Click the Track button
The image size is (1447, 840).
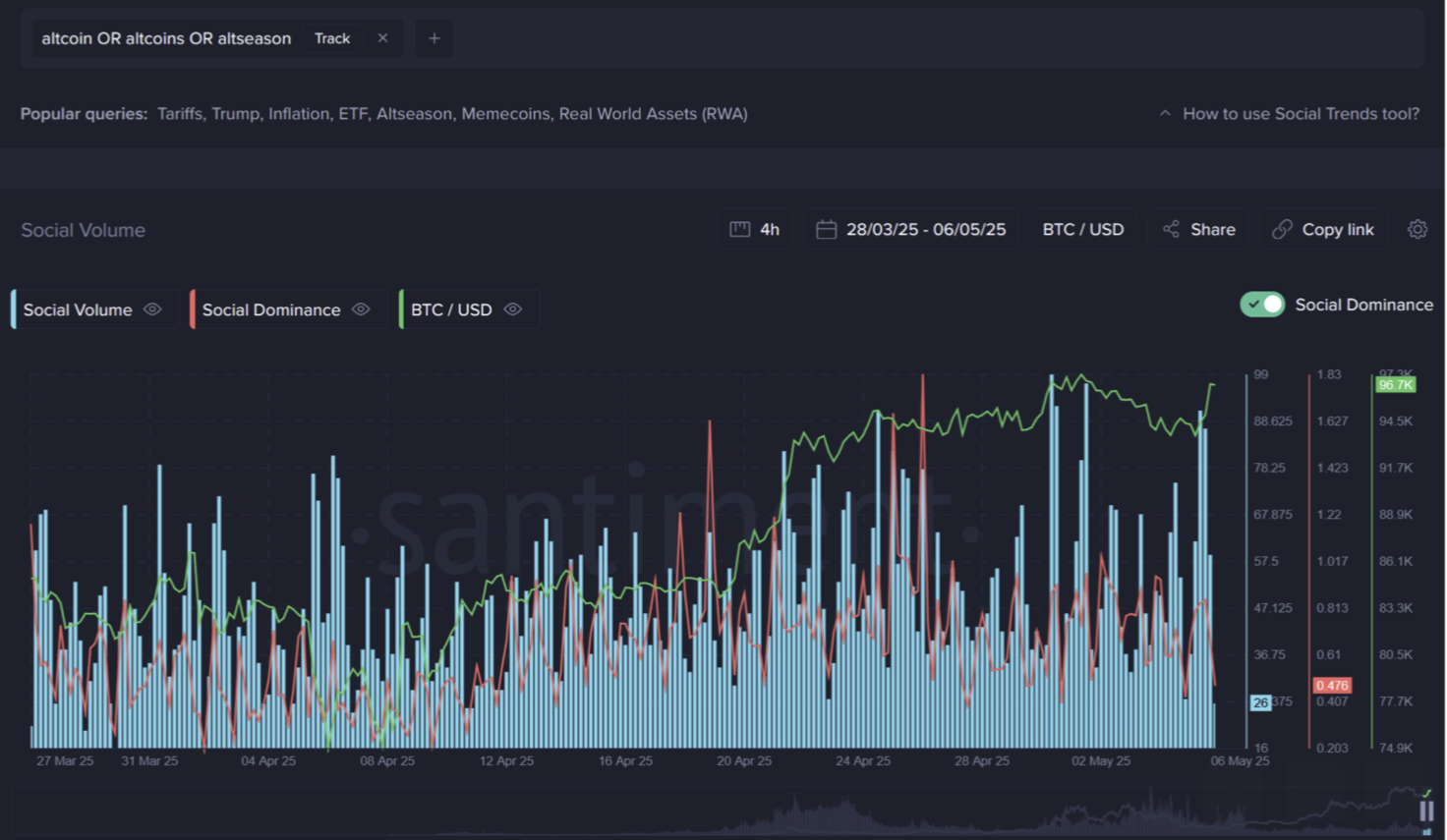(x=332, y=38)
